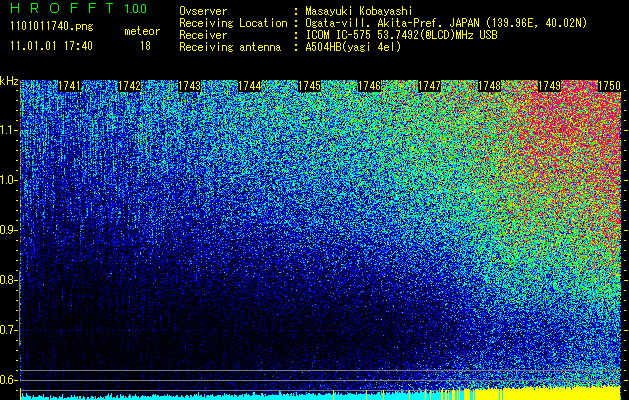Image resolution: width=629 pixels, height=400 pixels.
Task: Click the 0.8 frequency axis label
Action: point(9,280)
